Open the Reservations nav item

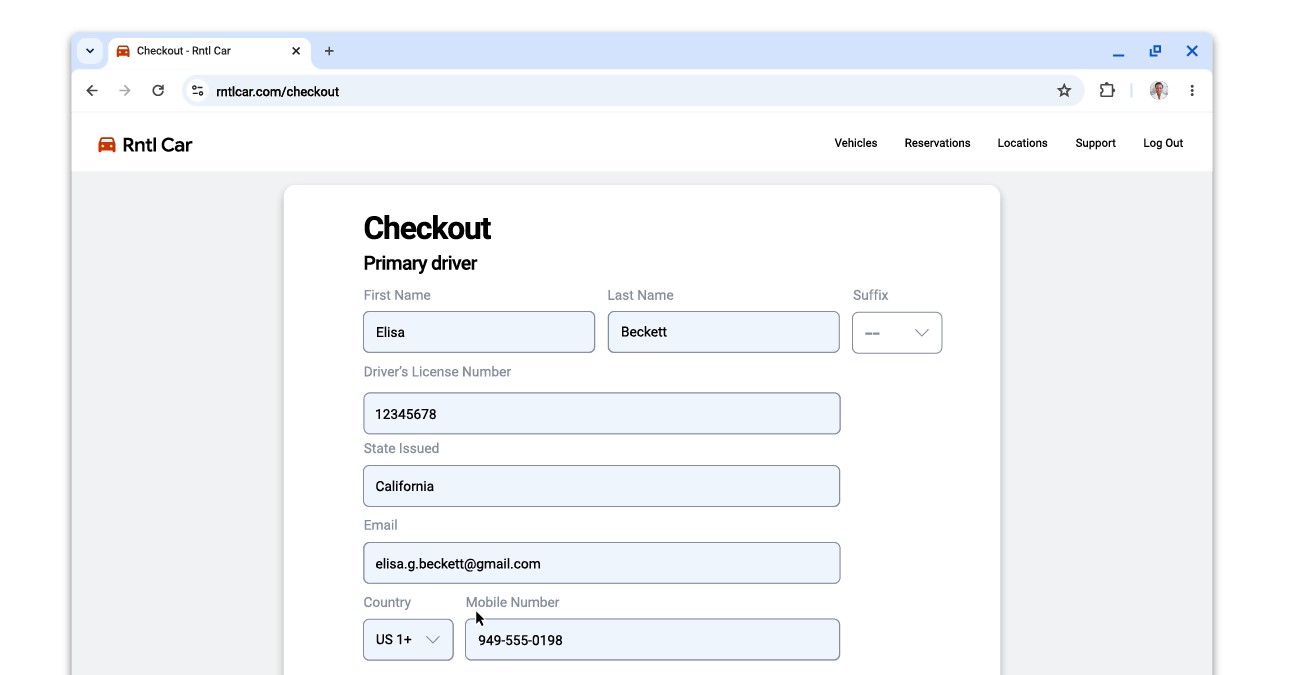pos(937,143)
